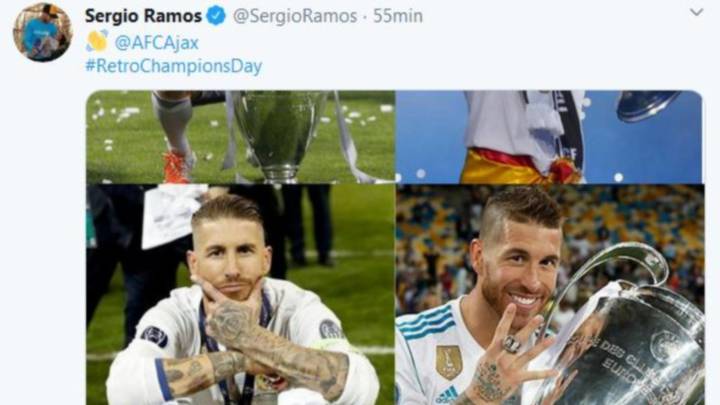Open the tweet options chevron menu
720x405 pixels.
coord(696,12)
